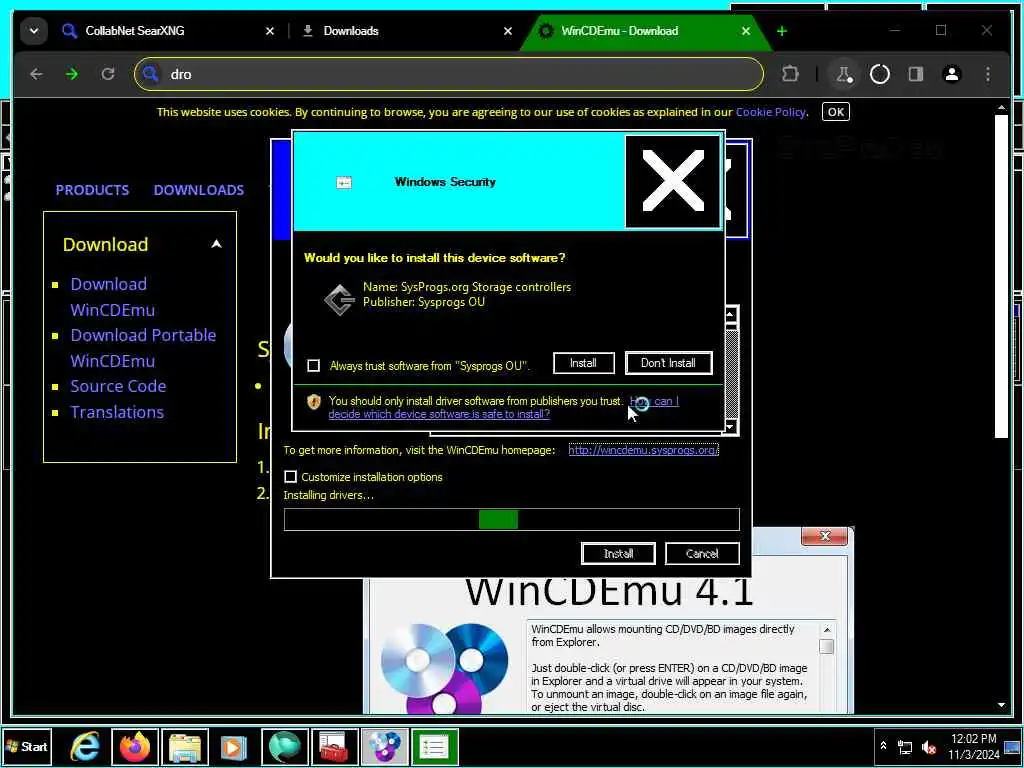1024x768 pixels.
Task: Launch Firefox from the taskbar
Action: [135, 746]
